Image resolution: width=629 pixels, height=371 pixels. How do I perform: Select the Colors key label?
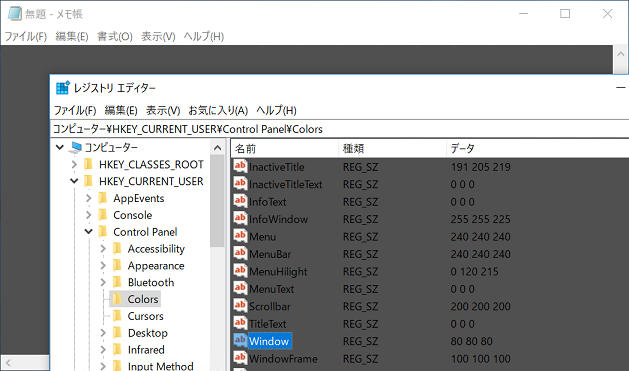[x=143, y=299]
